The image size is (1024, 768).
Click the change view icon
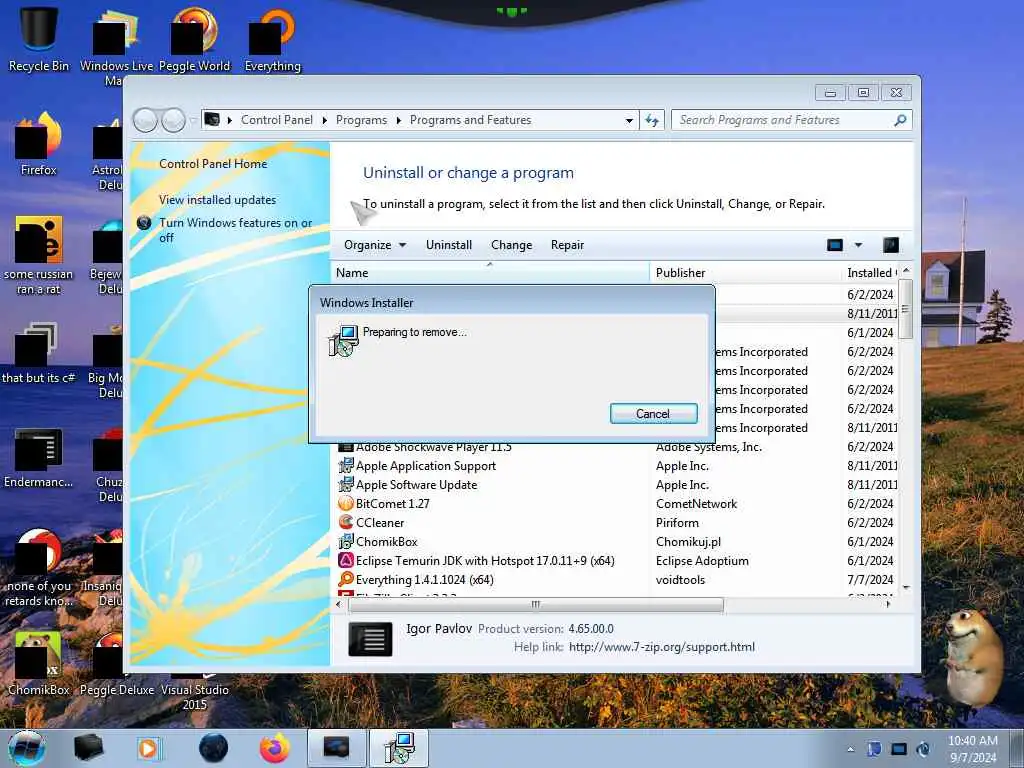tap(835, 245)
